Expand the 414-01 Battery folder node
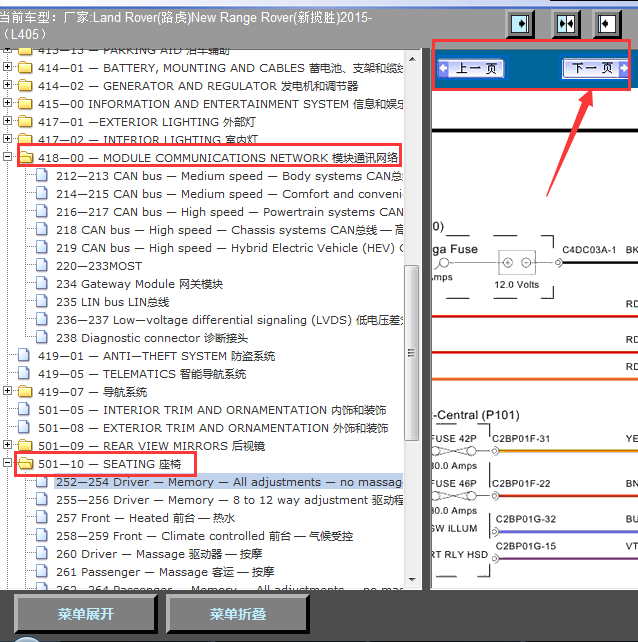 click(x=7, y=66)
